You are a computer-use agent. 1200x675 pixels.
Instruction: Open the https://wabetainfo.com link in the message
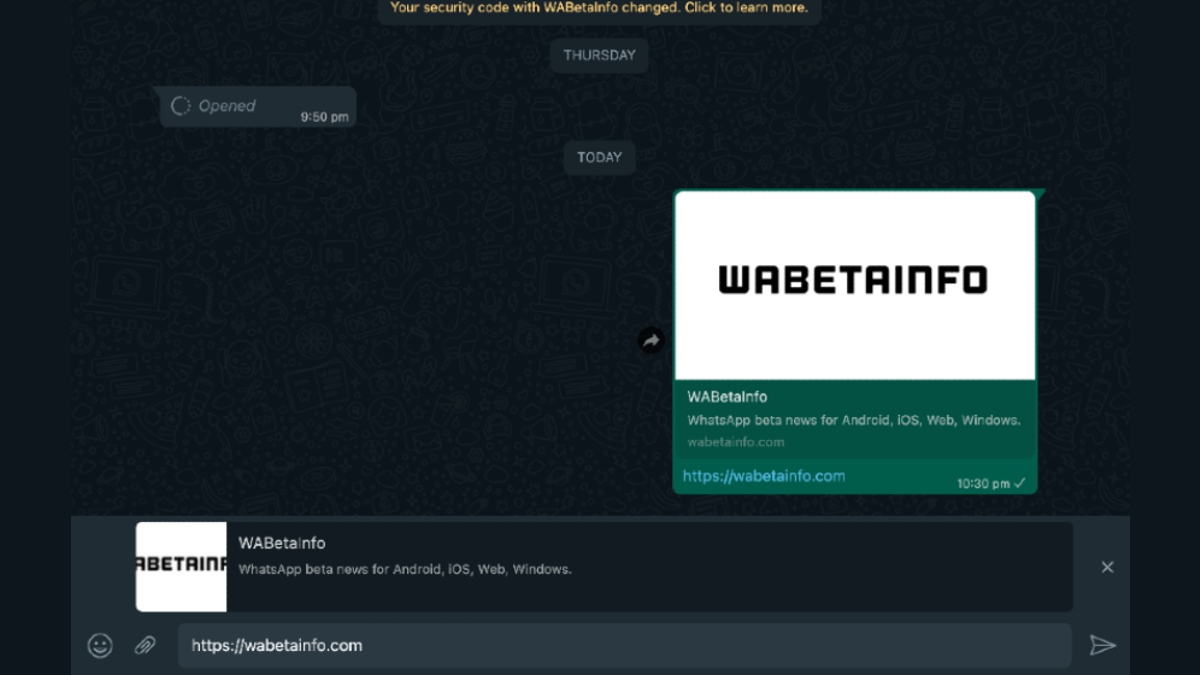763,476
